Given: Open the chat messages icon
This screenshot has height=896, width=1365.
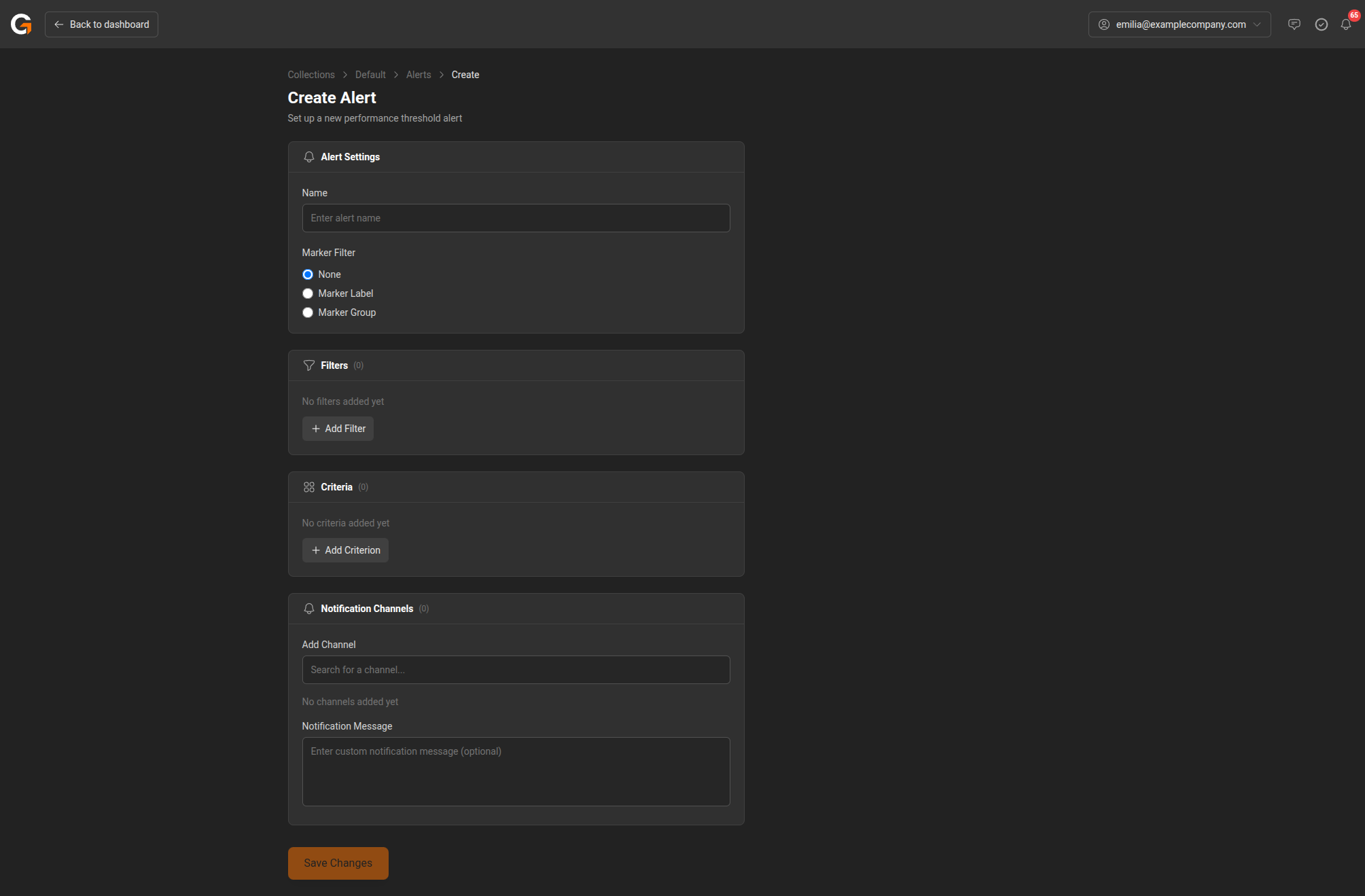Looking at the screenshot, I should click(x=1294, y=24).
